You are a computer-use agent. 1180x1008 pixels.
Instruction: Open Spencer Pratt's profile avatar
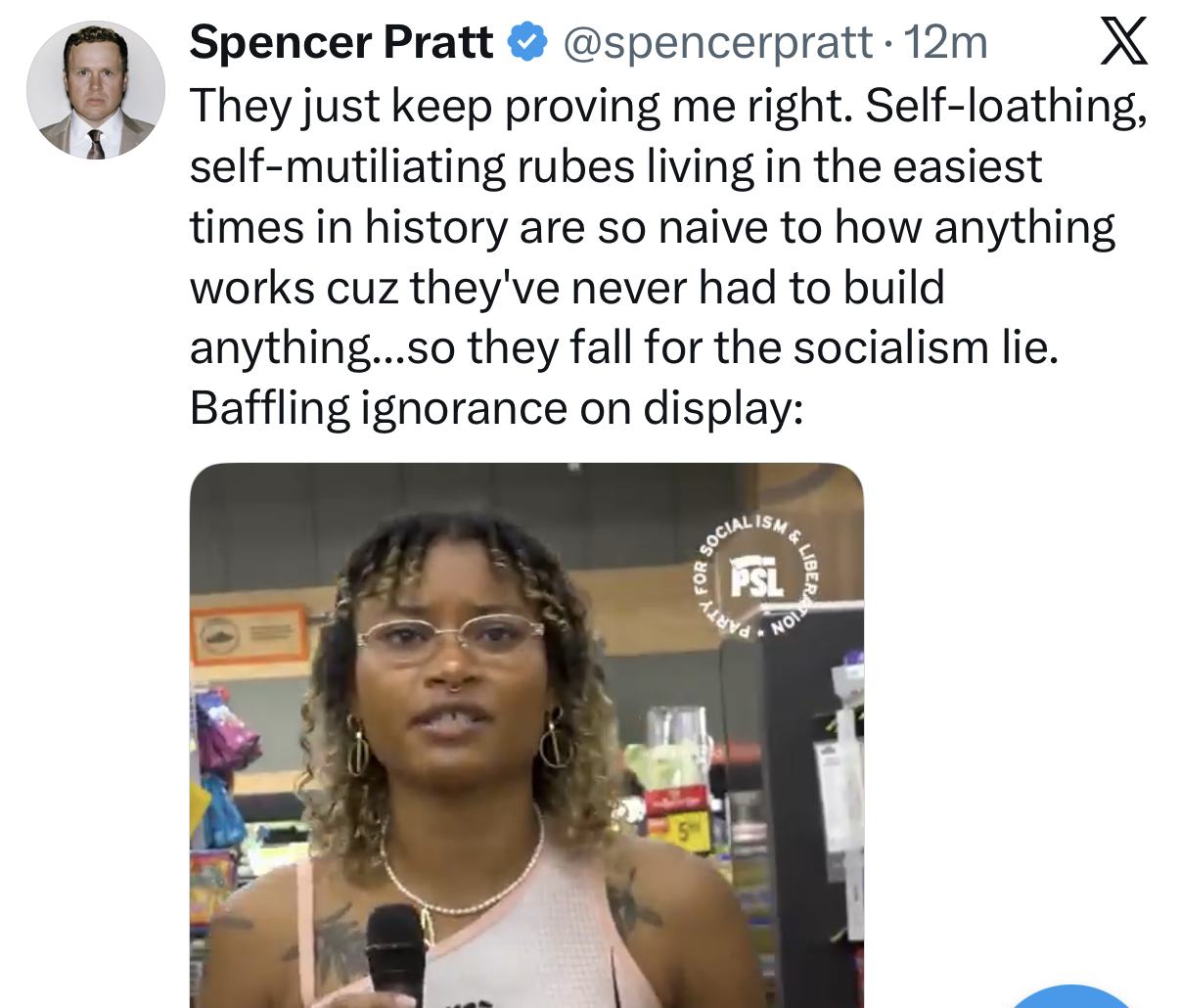tap(96, 90)
